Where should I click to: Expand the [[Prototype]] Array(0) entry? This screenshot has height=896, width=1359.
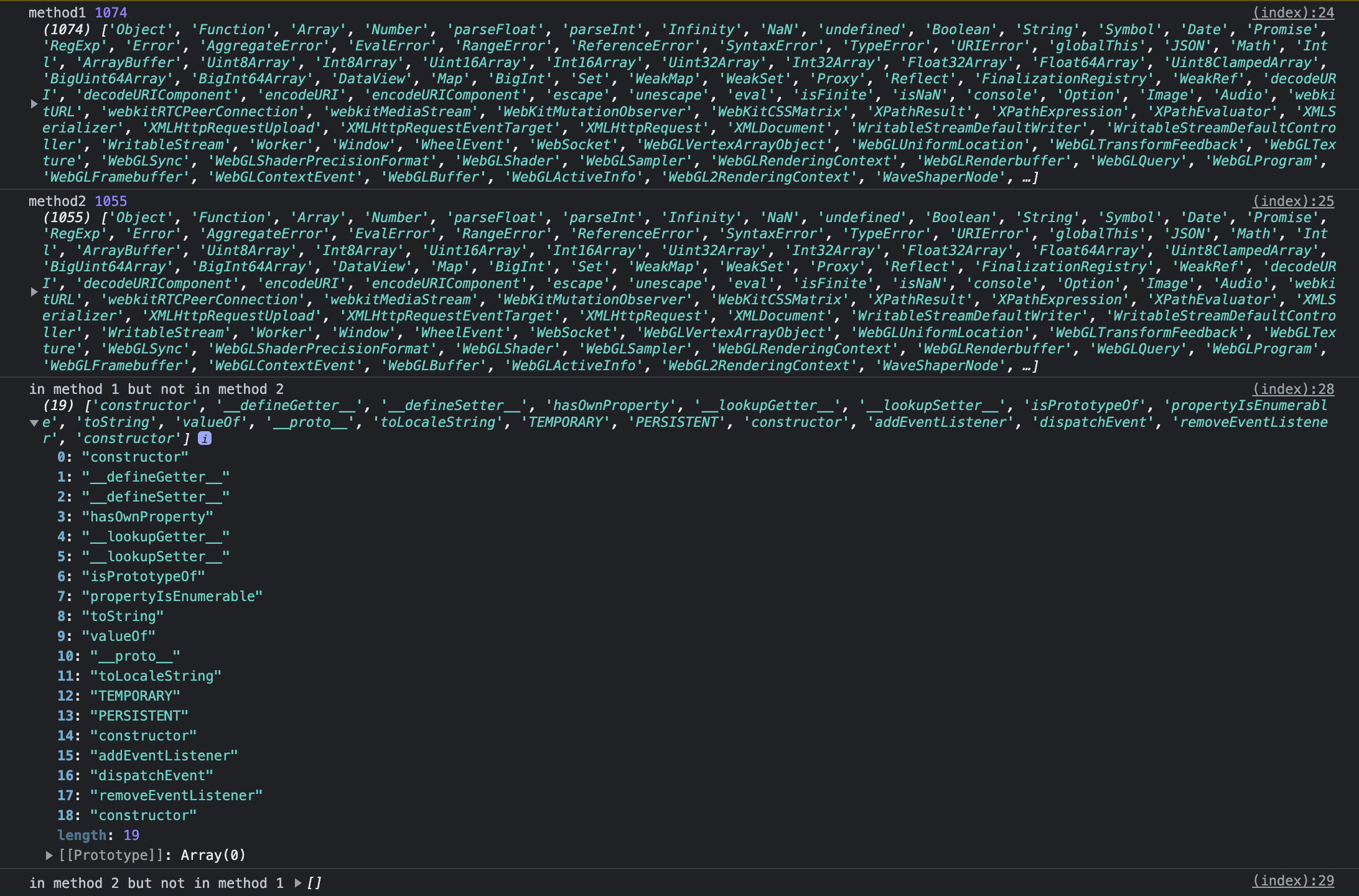tap(49, 856)
